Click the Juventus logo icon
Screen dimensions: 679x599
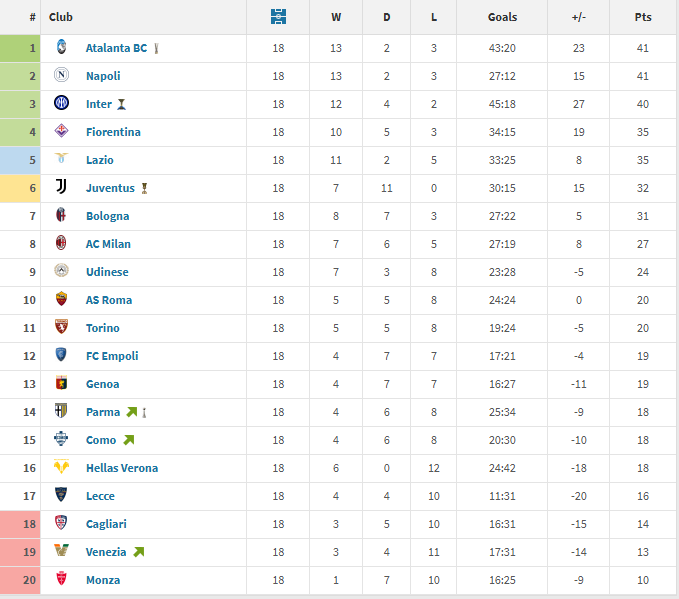coord(61,187)
